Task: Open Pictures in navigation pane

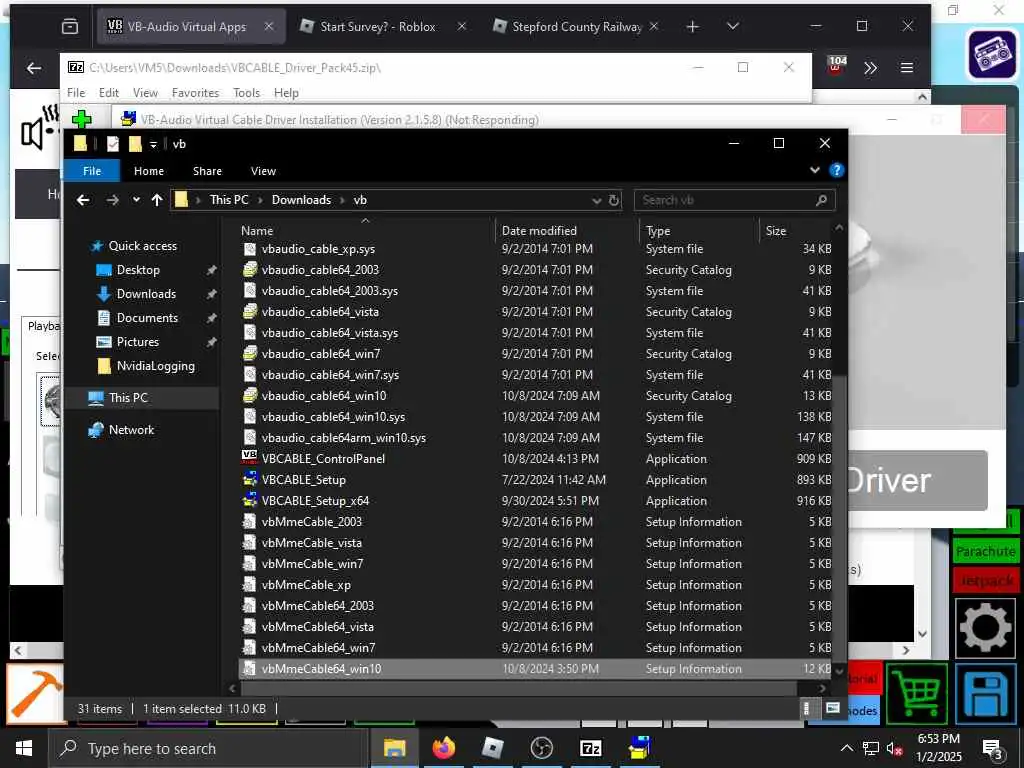Action: pyautogui.click(x=138, y=342)
